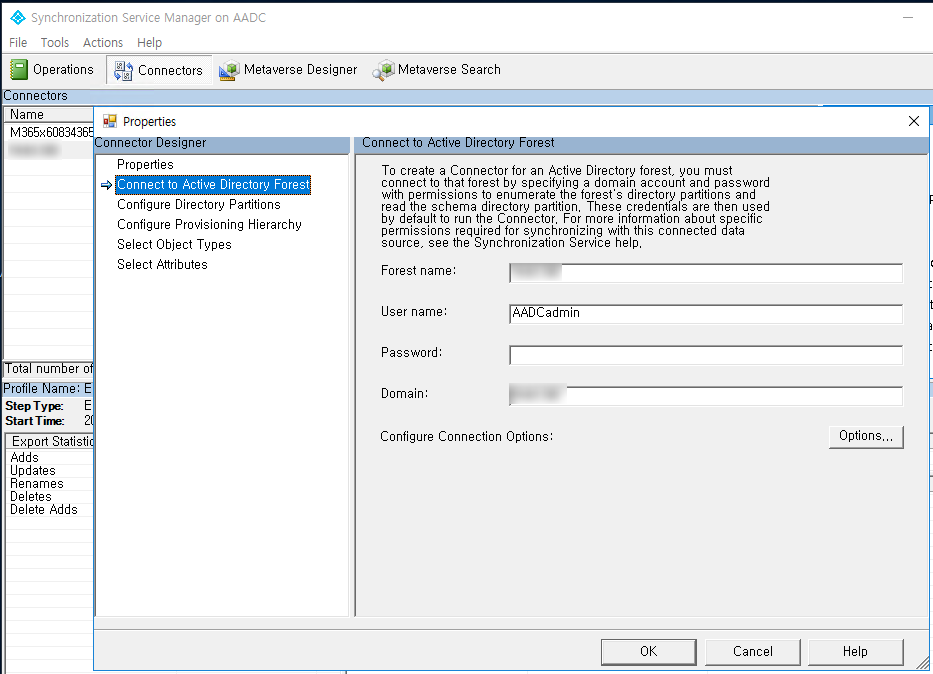Click the Adds row in Export Statistics
The image size is (933, 674).
click(x=49, y=457)
